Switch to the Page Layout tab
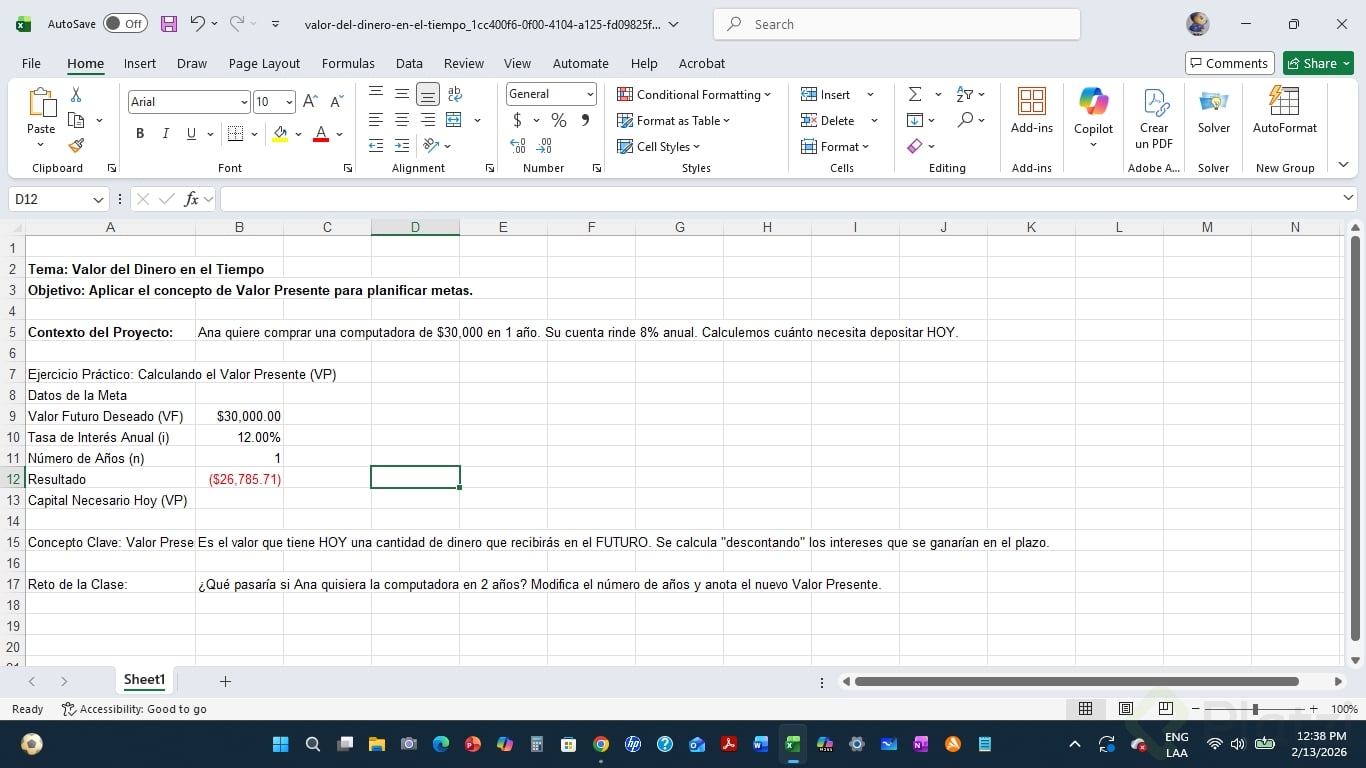Viewport: 1366px width, 768px height. click(264, 63)
